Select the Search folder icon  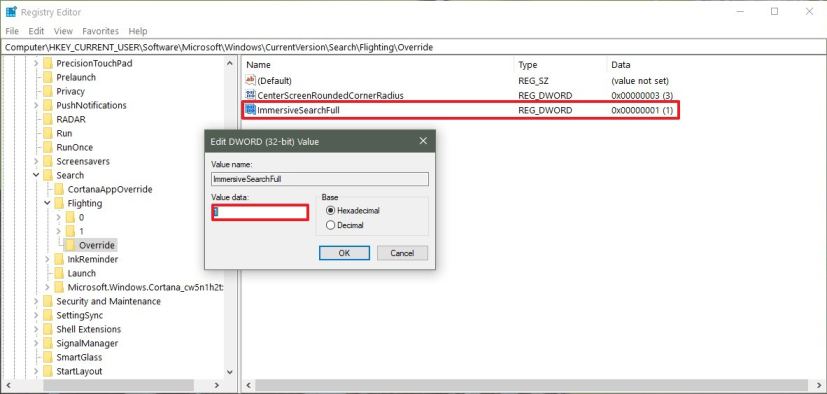[x=48, y=175]
